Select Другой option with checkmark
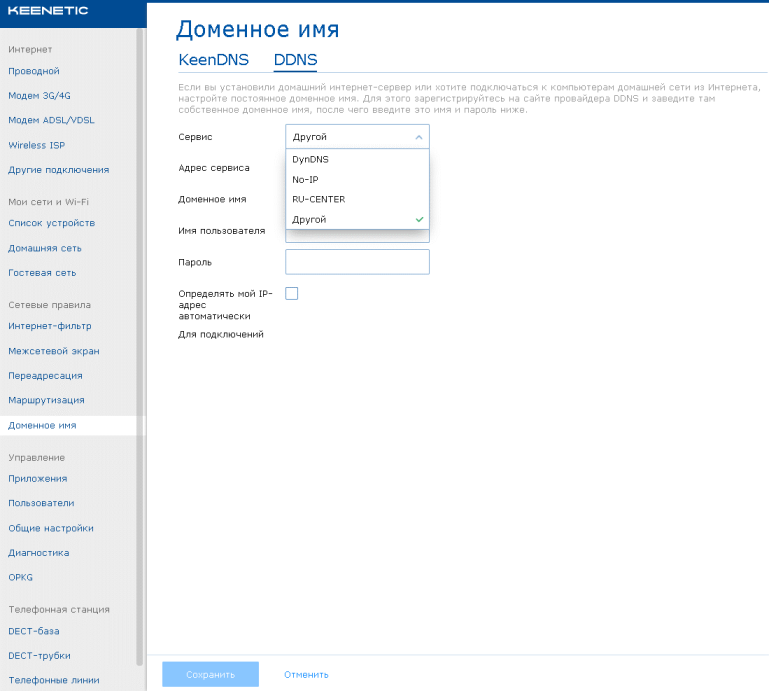This screenshot has height=691, width=769. coord(357,219)
